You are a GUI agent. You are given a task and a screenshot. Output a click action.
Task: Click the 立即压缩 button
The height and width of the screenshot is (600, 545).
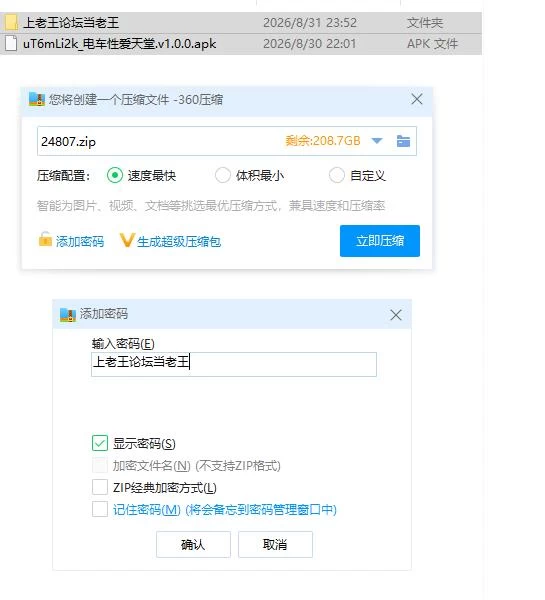pyautogui.click(x=380, y=241)
